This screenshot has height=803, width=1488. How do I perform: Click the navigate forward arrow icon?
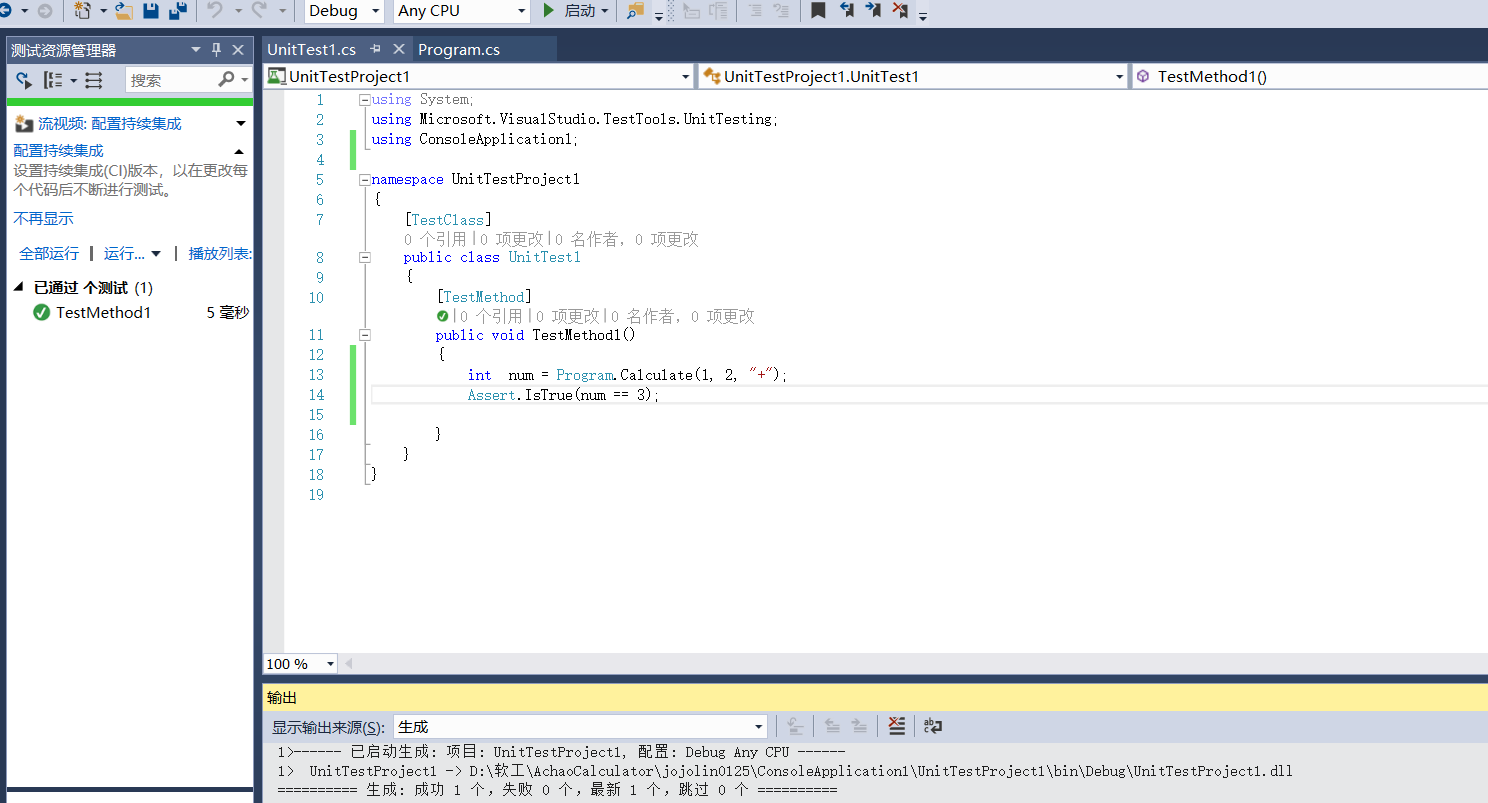click(45, 11)
